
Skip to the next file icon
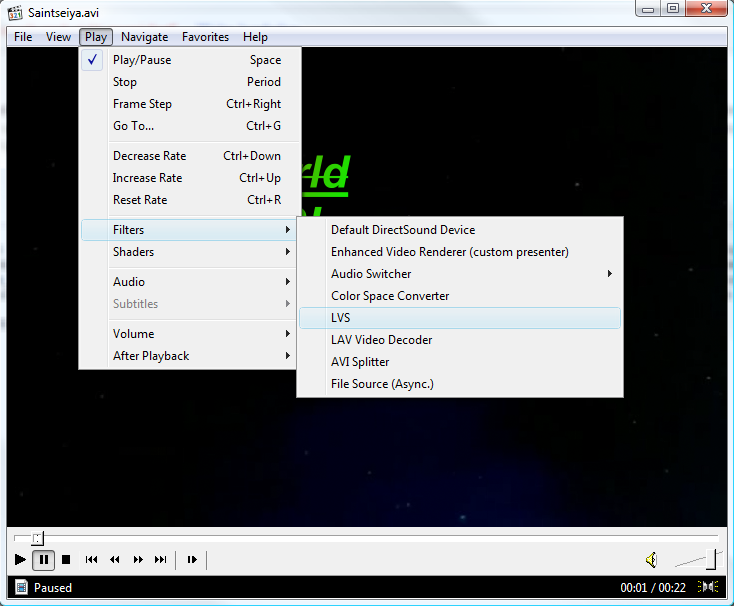tap(160, 560)
